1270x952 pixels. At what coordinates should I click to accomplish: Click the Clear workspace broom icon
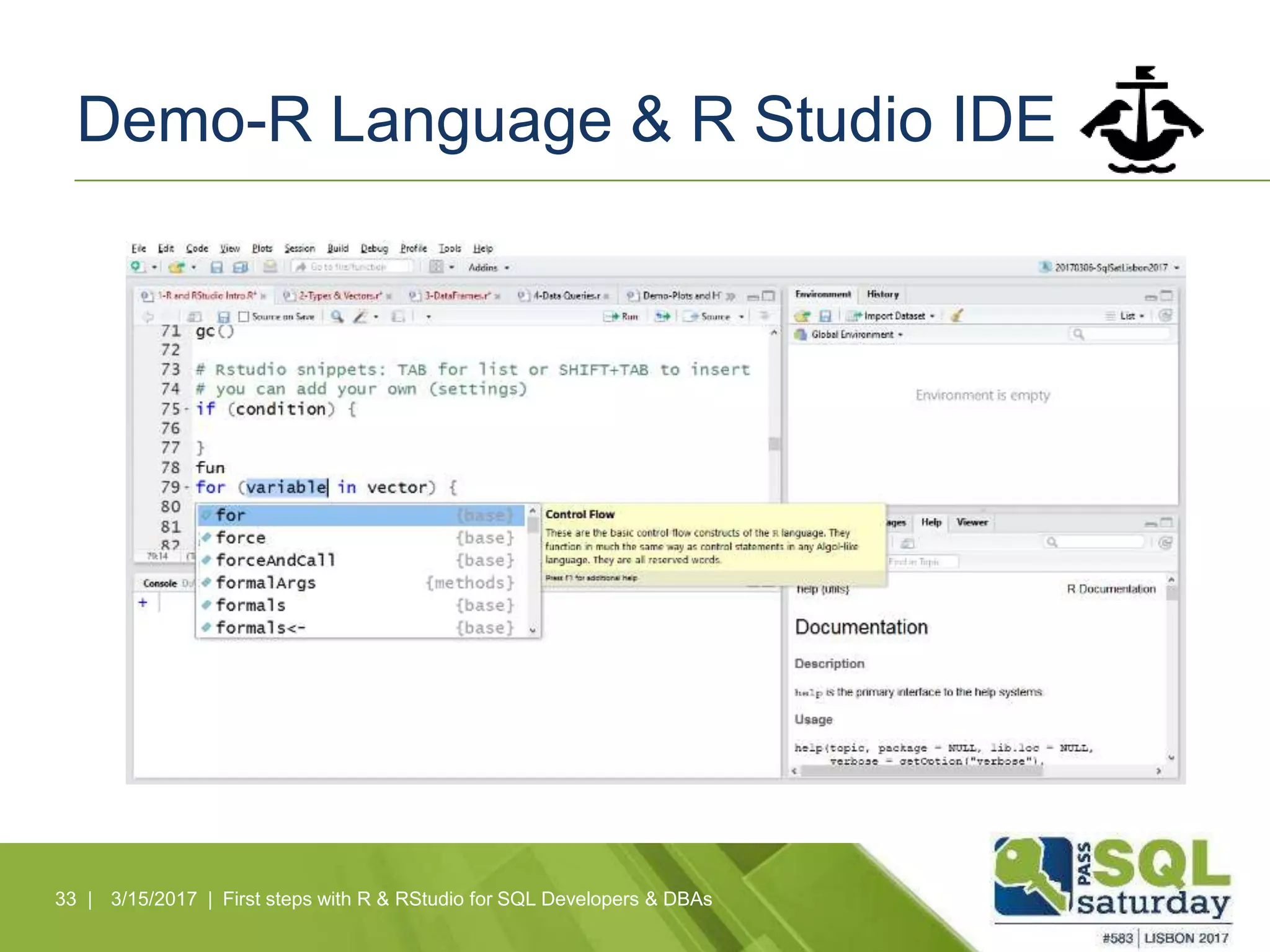(956, 315)
